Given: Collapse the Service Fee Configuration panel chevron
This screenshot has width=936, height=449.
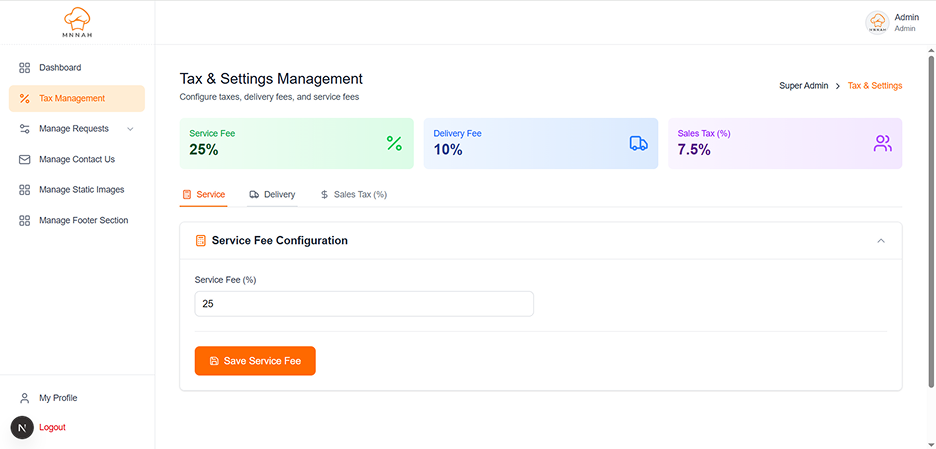Looking at the screenshot, I should [x=881, y=241].
